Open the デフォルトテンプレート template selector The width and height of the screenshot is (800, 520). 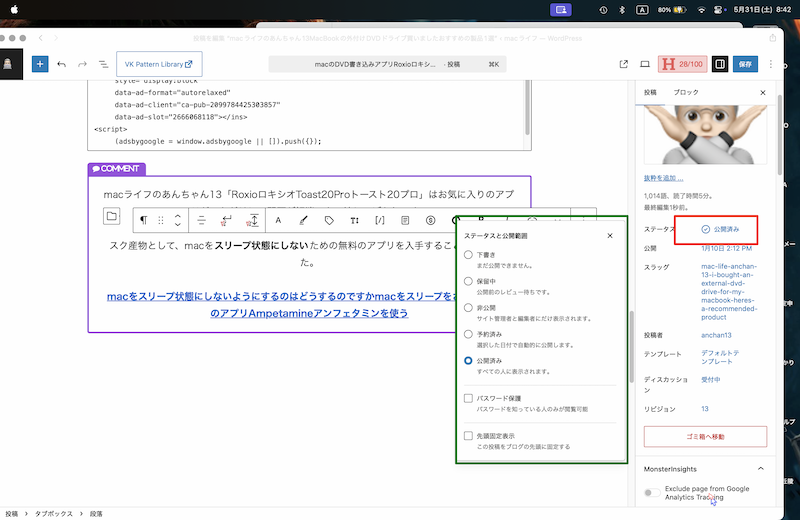tap(720, 357)
